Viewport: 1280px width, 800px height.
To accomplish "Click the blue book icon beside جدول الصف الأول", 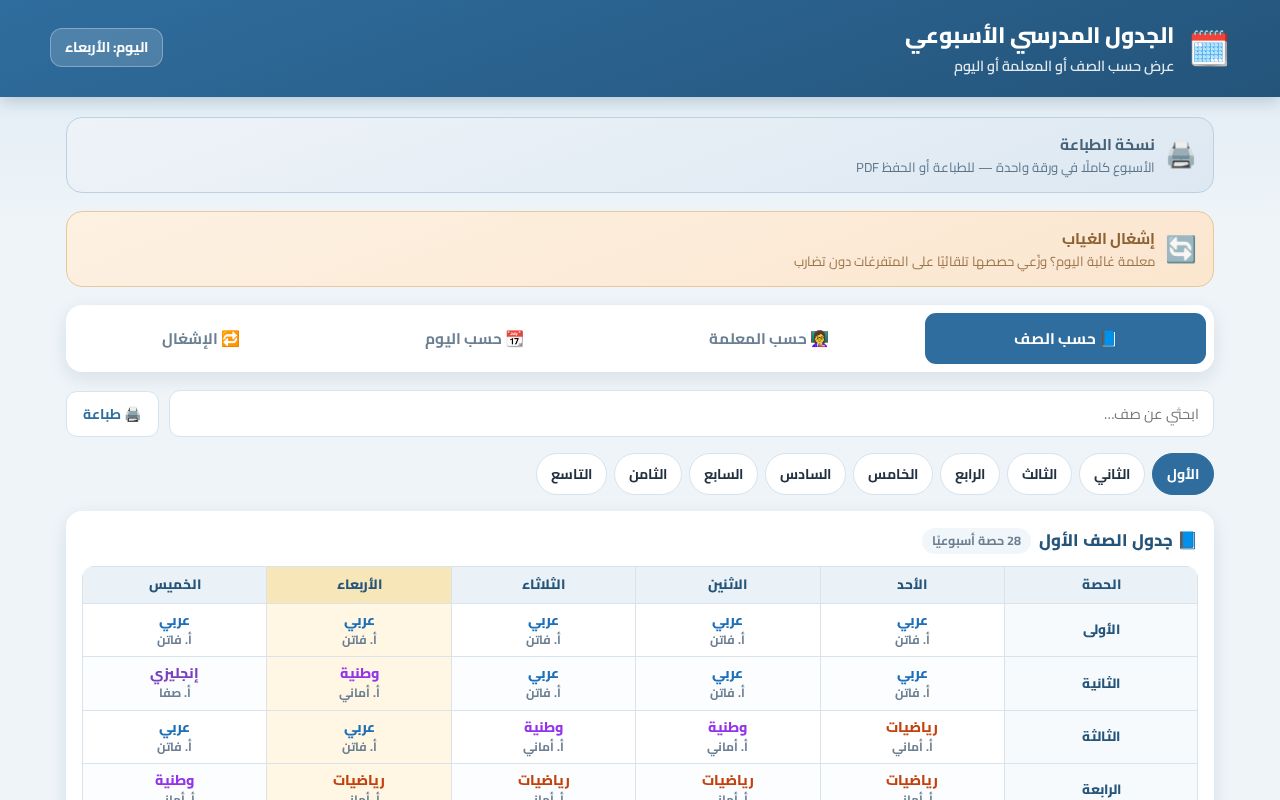I will [x=1187, y=541].
